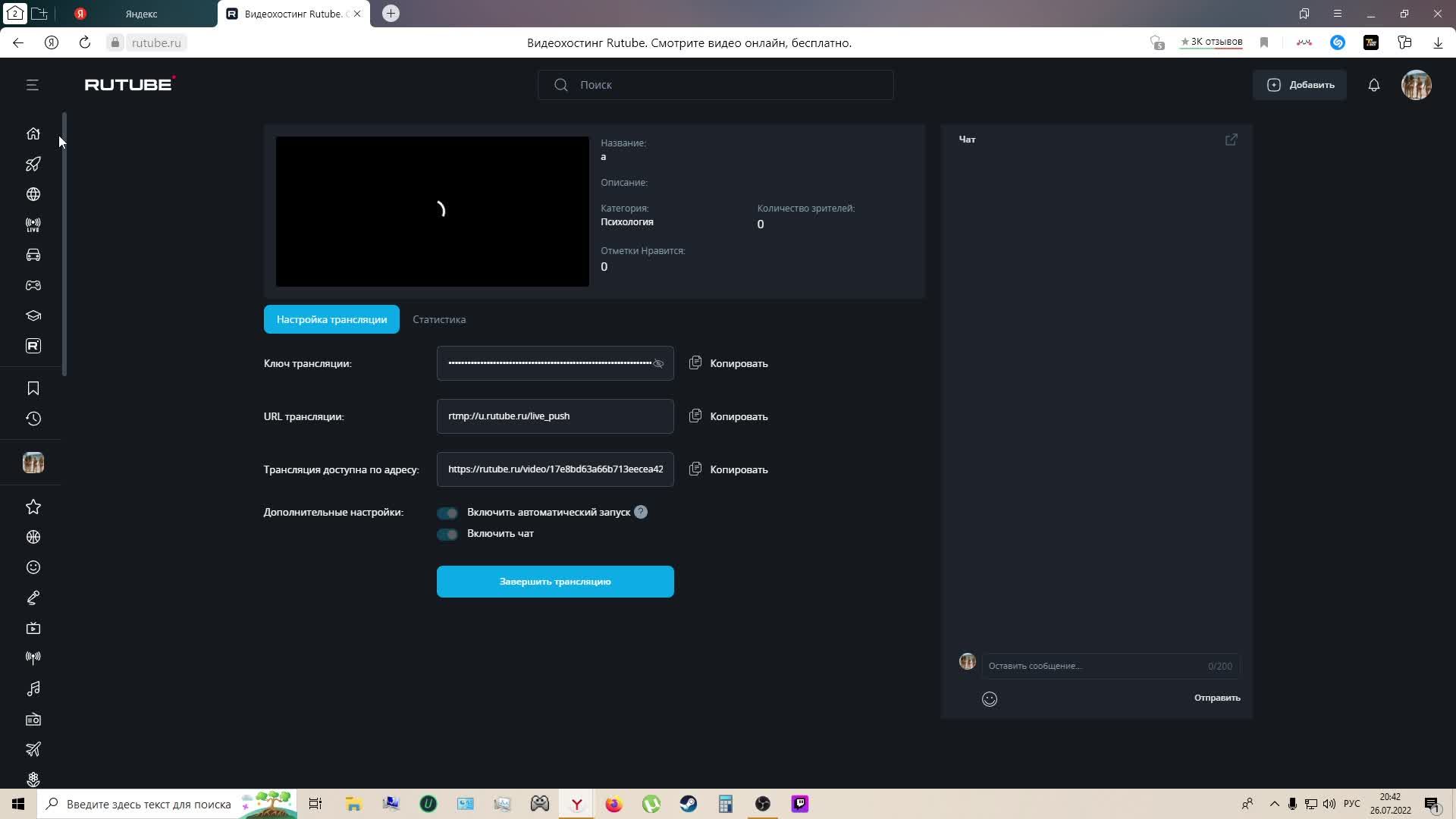The height and width of the screenshot is (819, 1456).
Task: Select the Настройка трансляции tab
Action: (x=331, y=319)
